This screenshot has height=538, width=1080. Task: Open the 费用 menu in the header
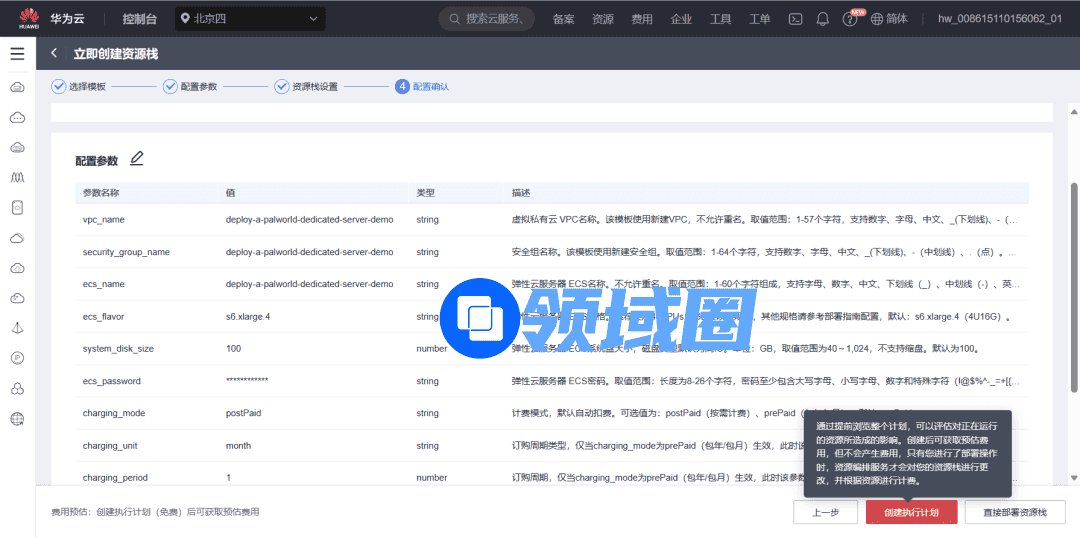point(642,19)
